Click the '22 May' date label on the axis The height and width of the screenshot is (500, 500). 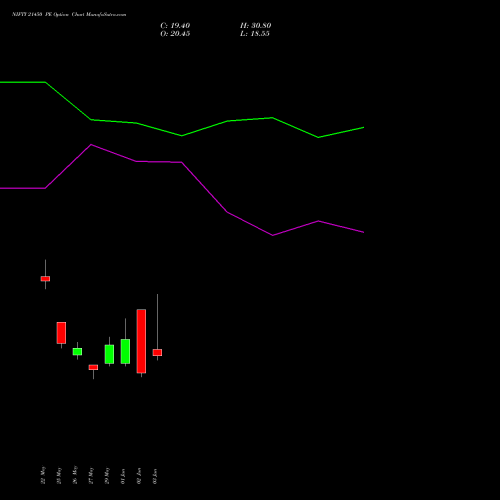43,475
